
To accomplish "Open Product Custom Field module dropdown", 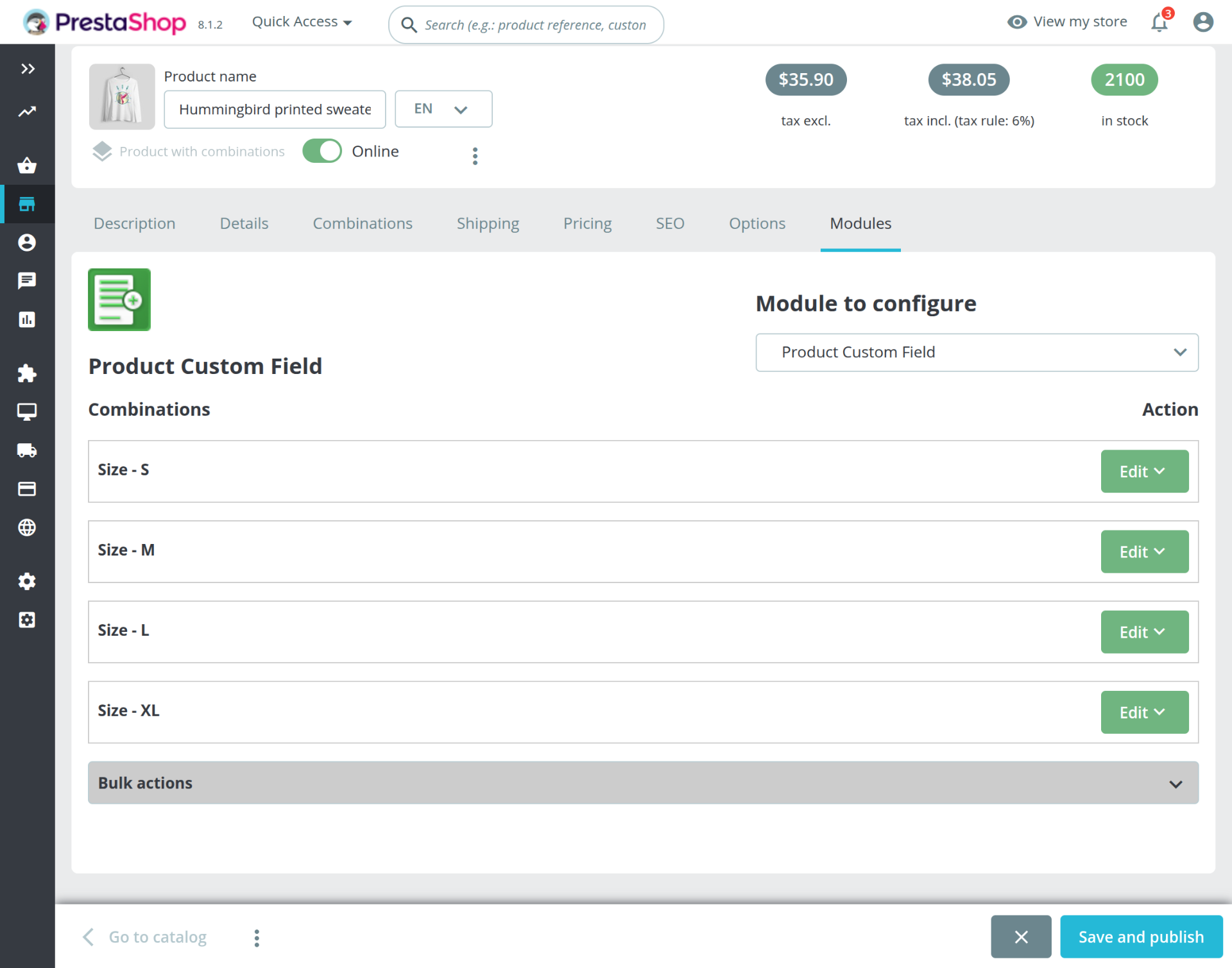I will (x=977, y=352).
